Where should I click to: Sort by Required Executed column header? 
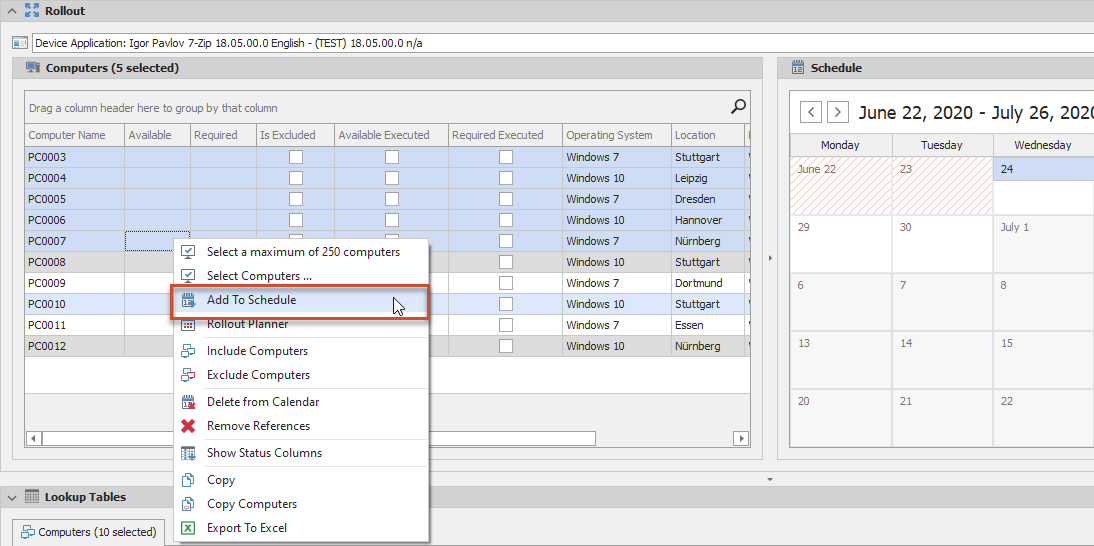click(505, 135)
